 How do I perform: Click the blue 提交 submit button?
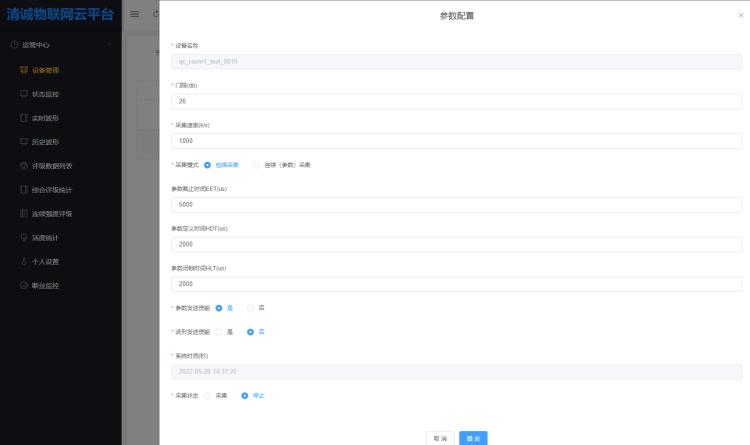[x=473, y=438]
